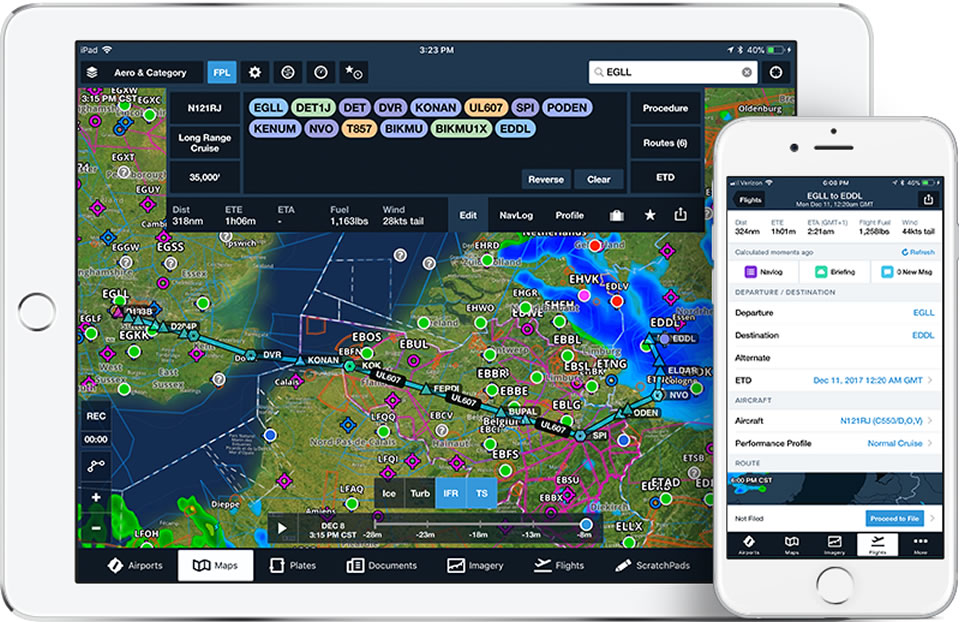Open Aircraft N121RJ row on iPhone
960x622 pixels.
tap(834, 421)
